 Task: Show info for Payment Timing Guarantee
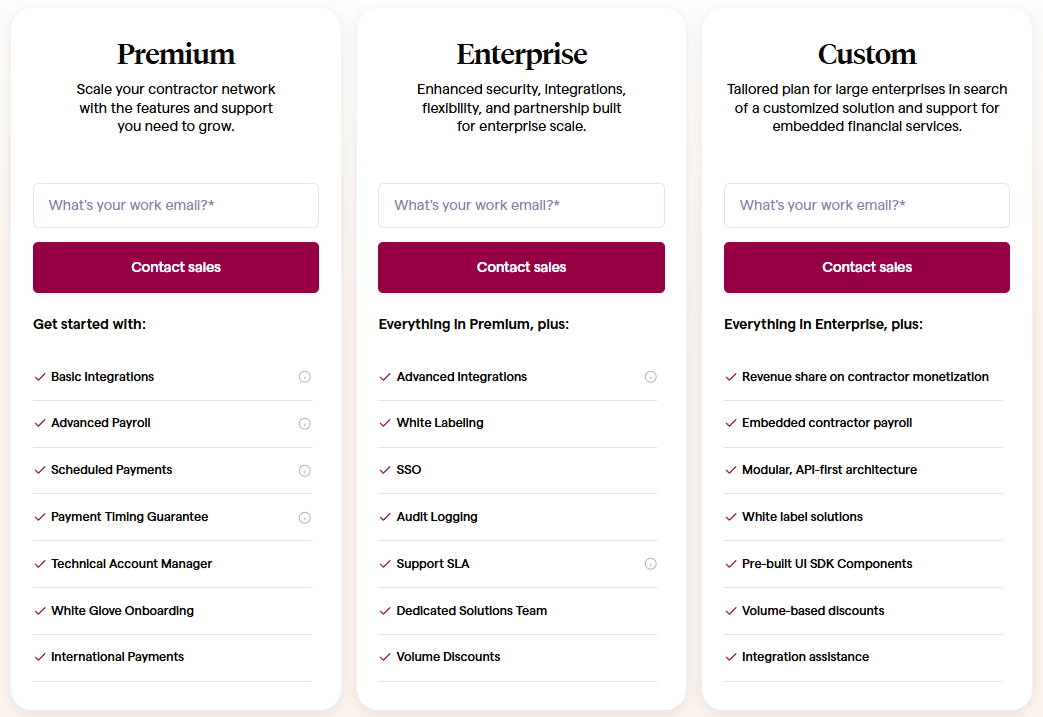click(x=305, y=518)
